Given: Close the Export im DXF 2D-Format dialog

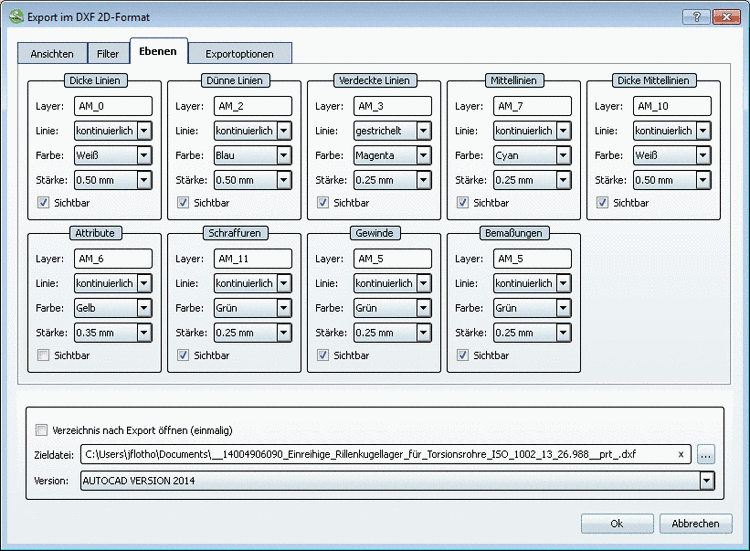Looking at the screenshot, I should 727,17.
